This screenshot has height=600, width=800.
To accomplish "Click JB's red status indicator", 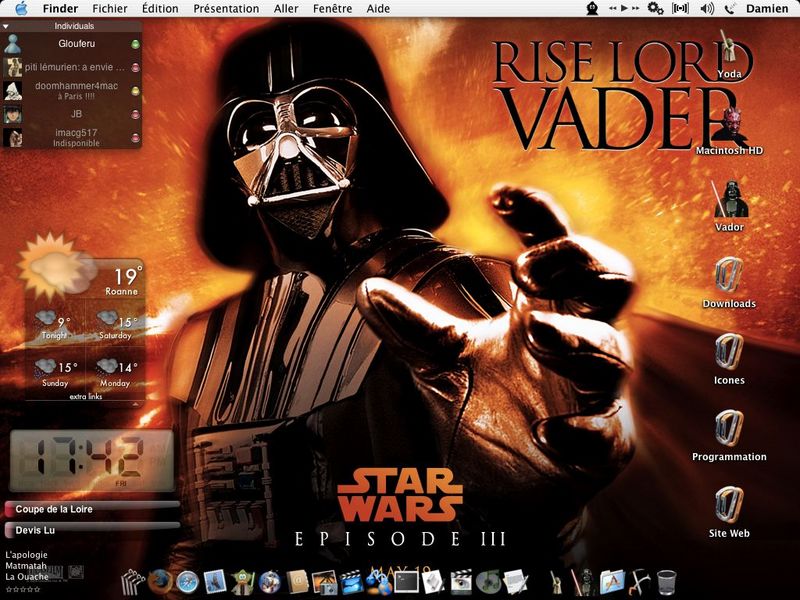I will click(135, 115).
